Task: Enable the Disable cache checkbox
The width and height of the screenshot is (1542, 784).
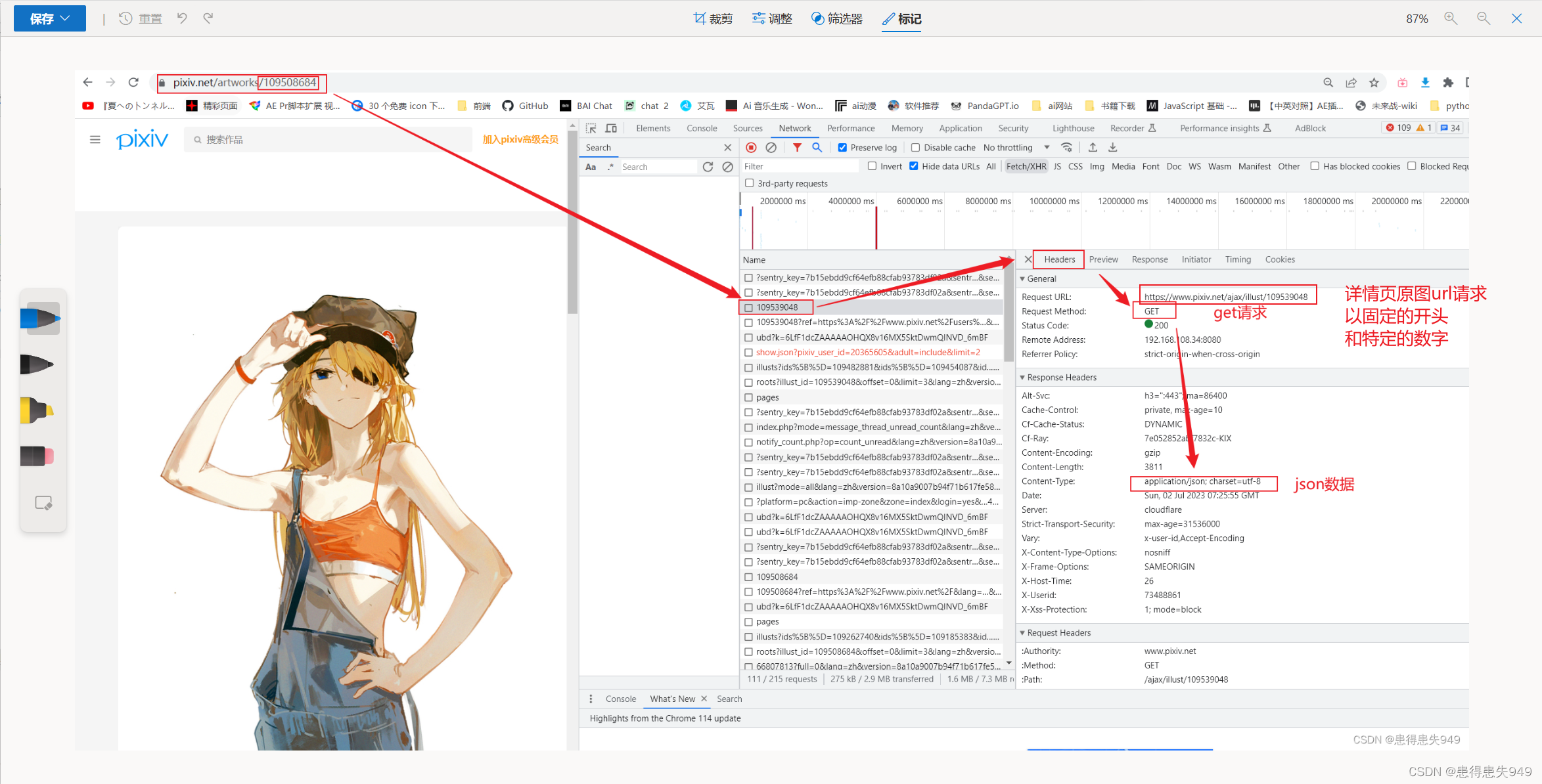Action: 915,148
